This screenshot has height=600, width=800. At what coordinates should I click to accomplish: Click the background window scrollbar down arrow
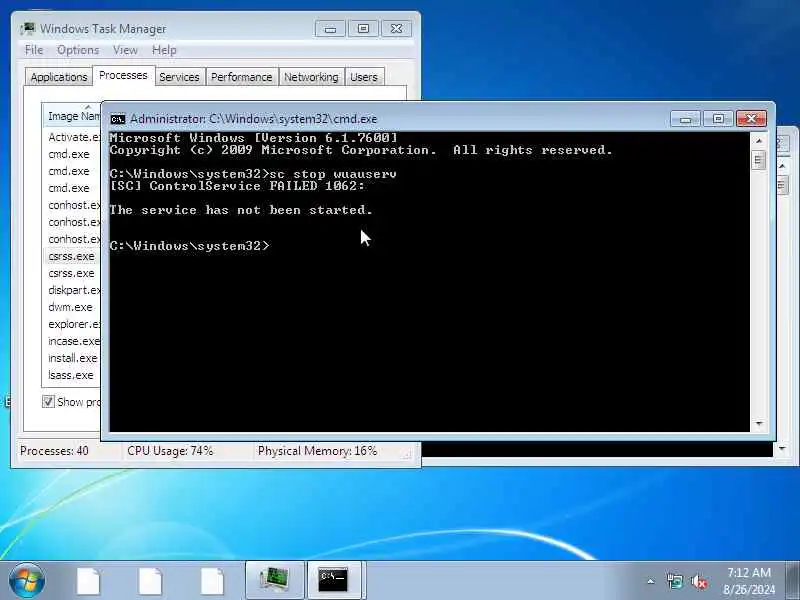[x=782, y=449]
